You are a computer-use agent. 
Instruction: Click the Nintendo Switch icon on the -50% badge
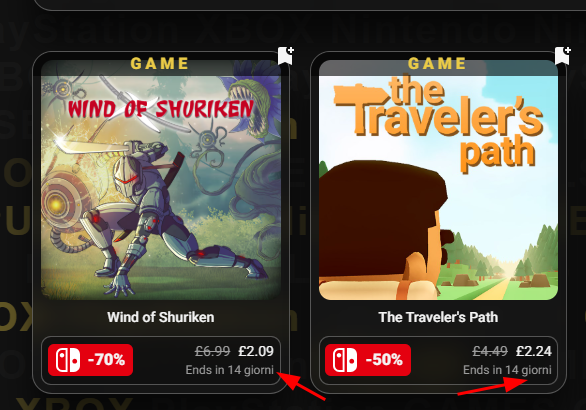tap(345, 360)
